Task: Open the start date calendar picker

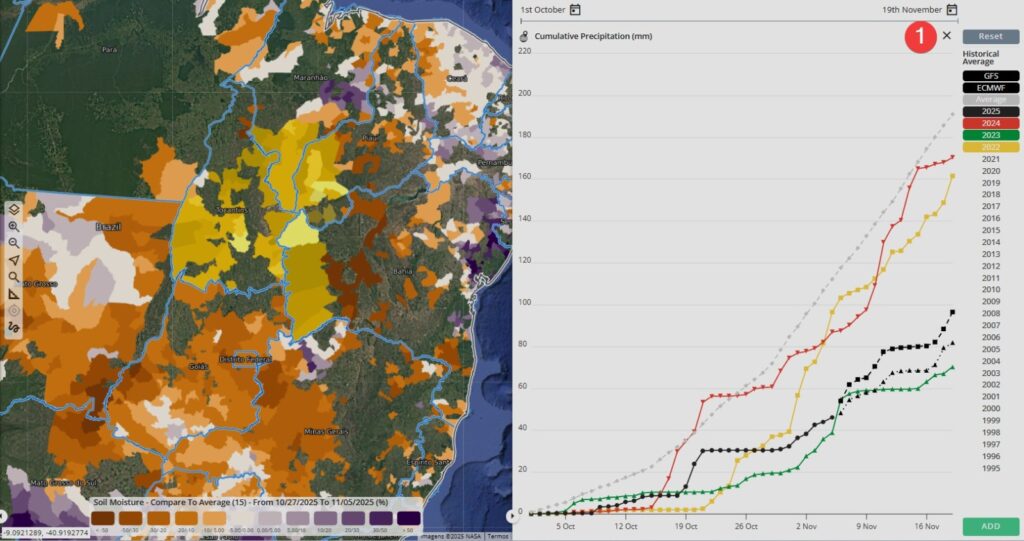Action: [x=575, y=10]
